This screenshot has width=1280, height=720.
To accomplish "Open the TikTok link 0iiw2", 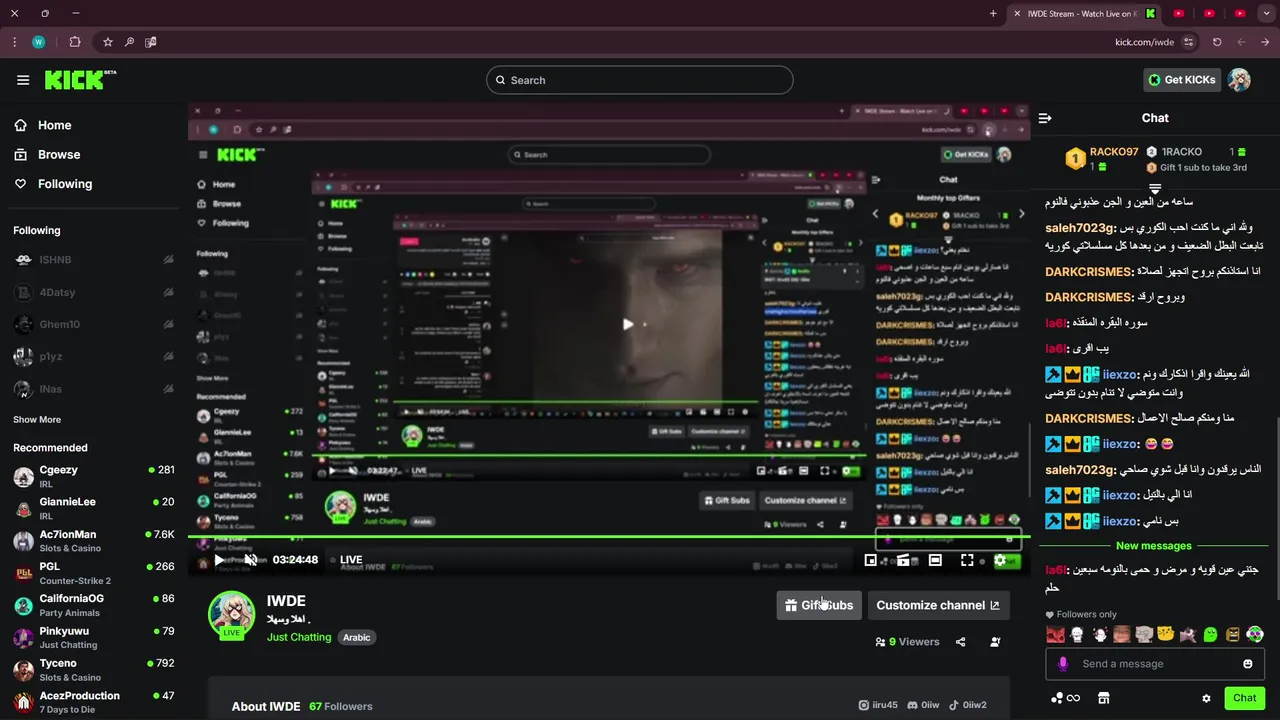I will 968,706.
